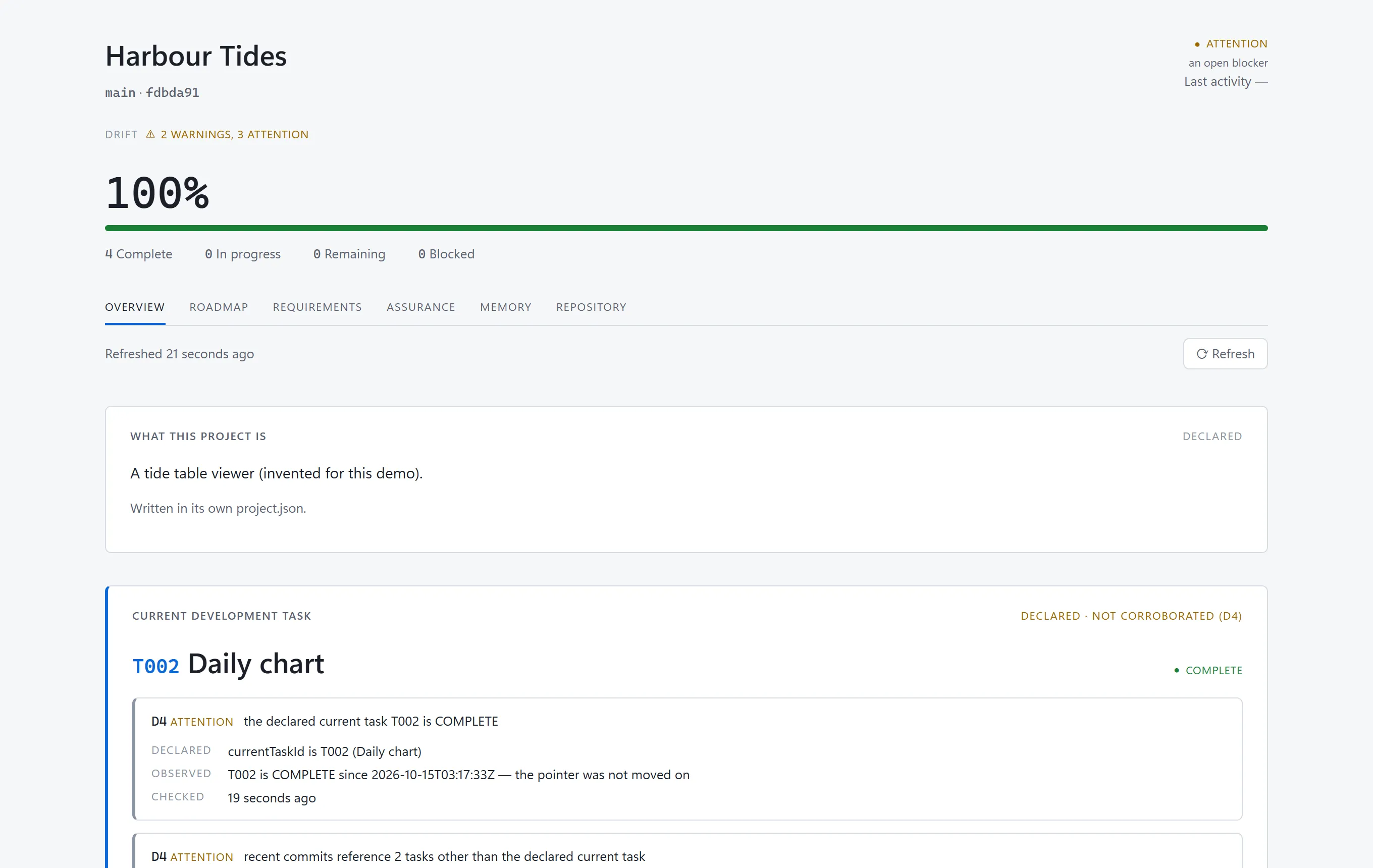Image resolution: width=1373 pixels, height=868 pixels.
Task: Click the drift warning triangle icon
Action: coord(150,135)
